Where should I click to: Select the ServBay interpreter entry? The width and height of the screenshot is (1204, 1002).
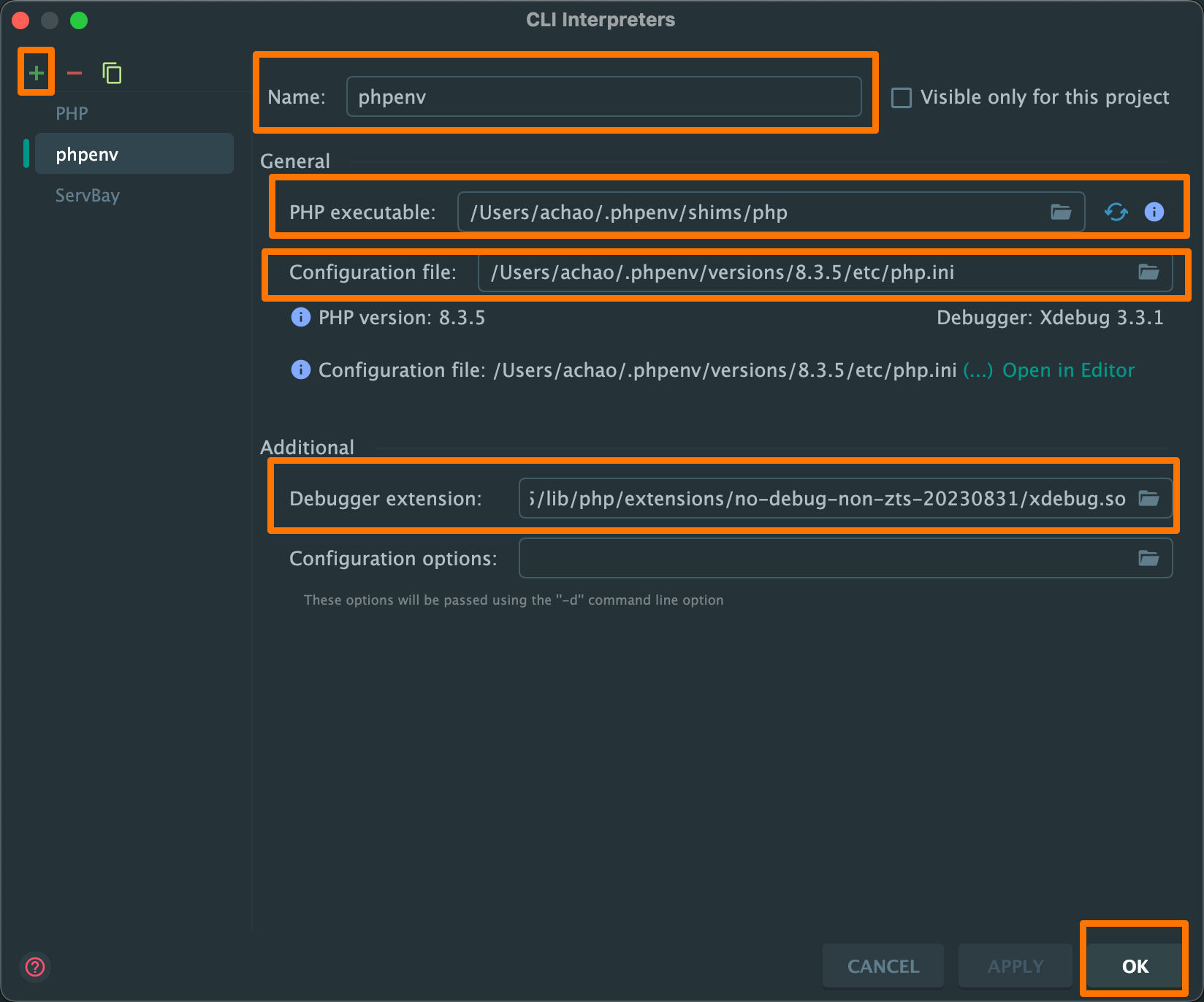[x=88, y=196]
